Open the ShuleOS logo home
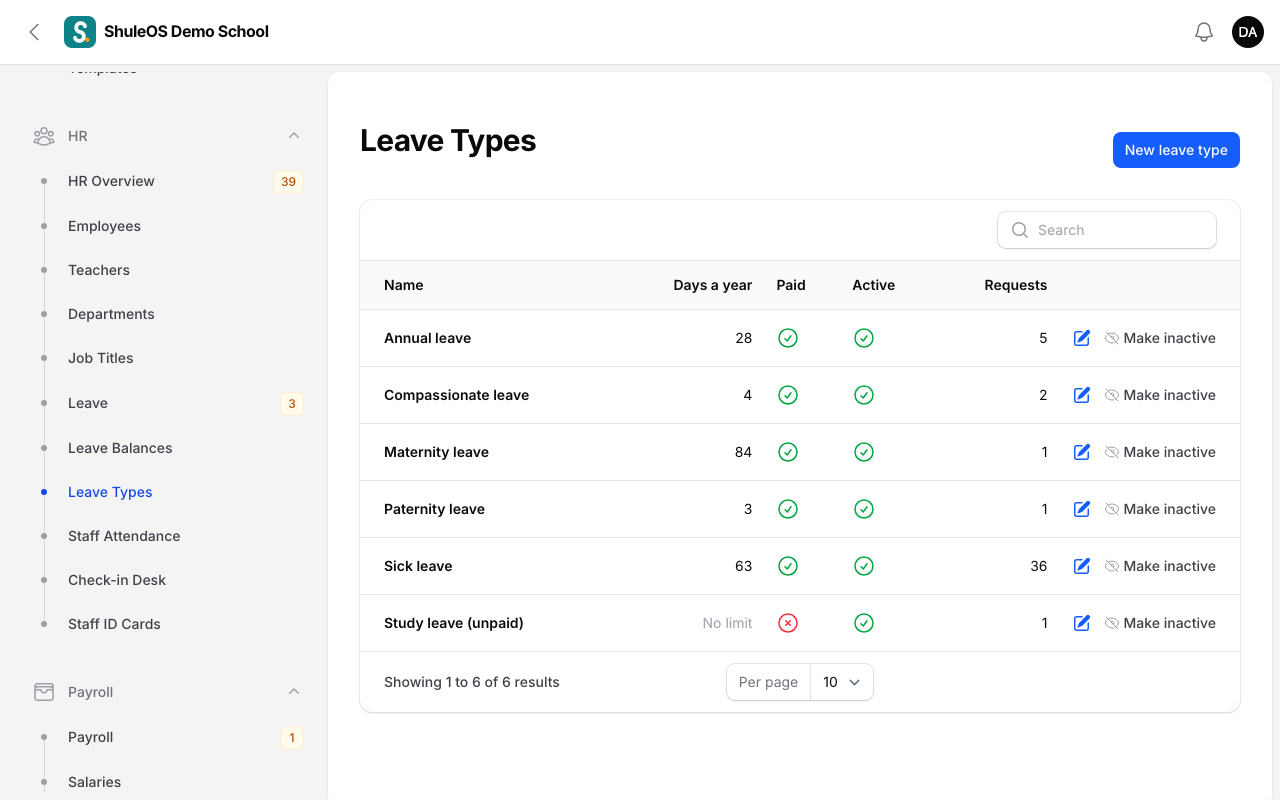 [80, 32]
